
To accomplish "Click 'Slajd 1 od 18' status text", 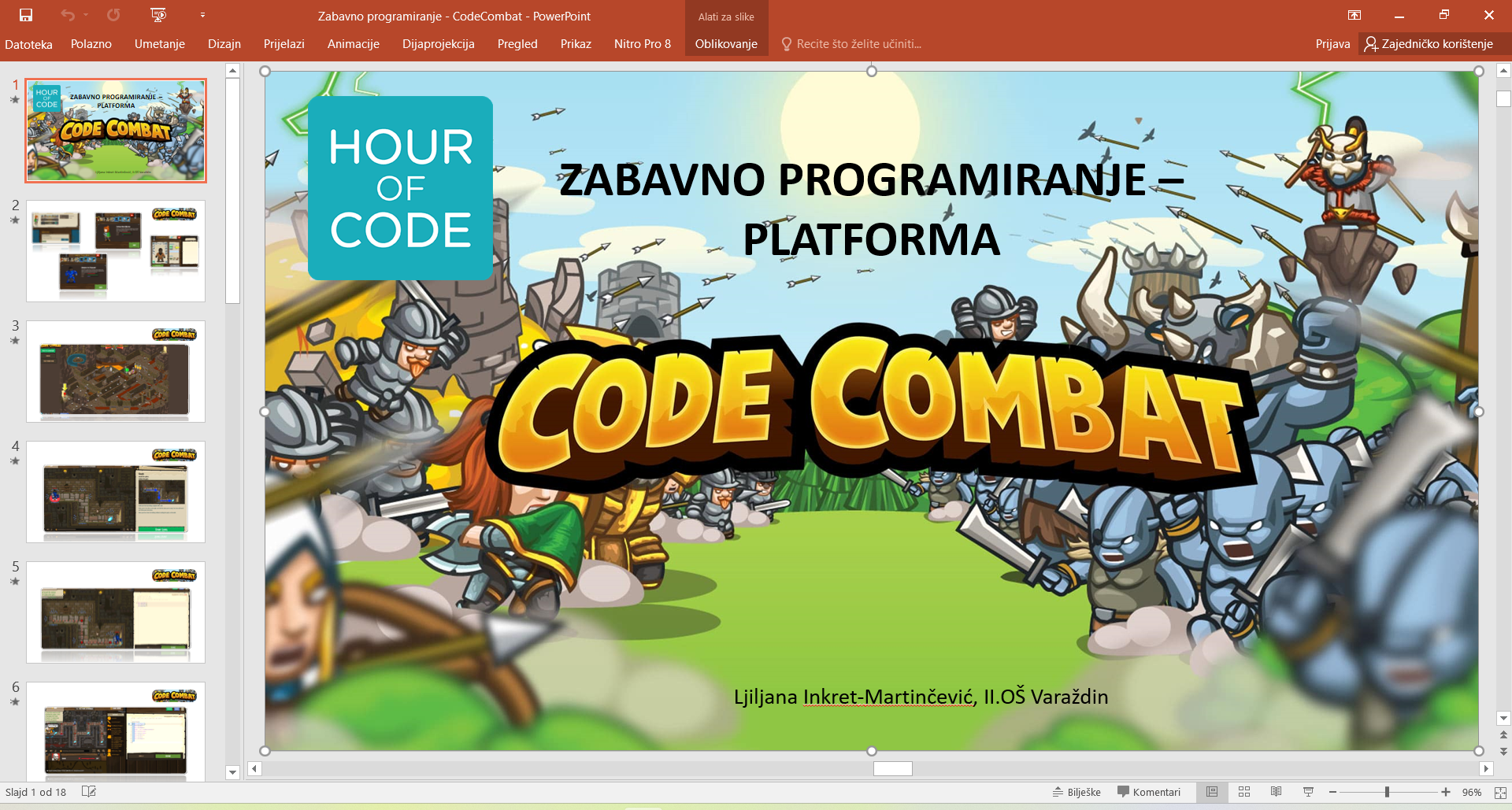I will click(35, 792).
